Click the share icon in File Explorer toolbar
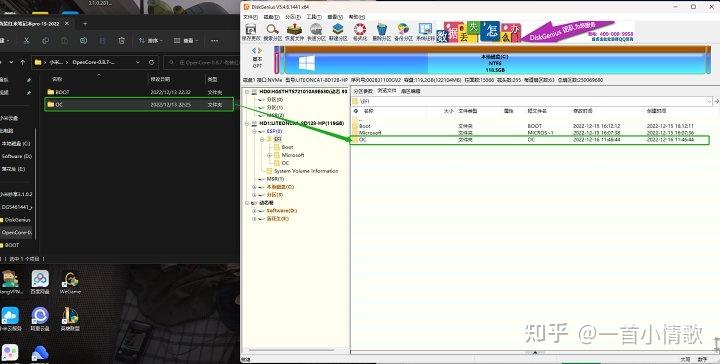This screenshot has height=364, width=720. coord(102,41)
